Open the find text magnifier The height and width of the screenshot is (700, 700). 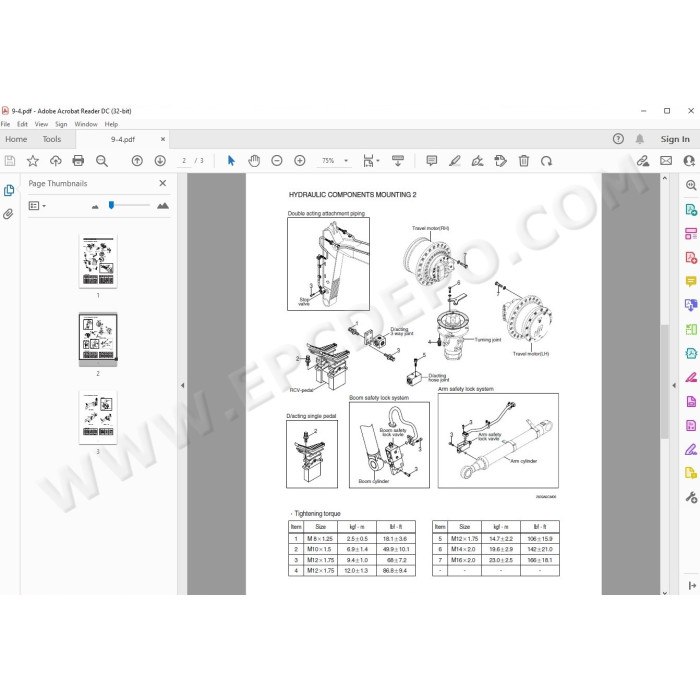point(102,161)
